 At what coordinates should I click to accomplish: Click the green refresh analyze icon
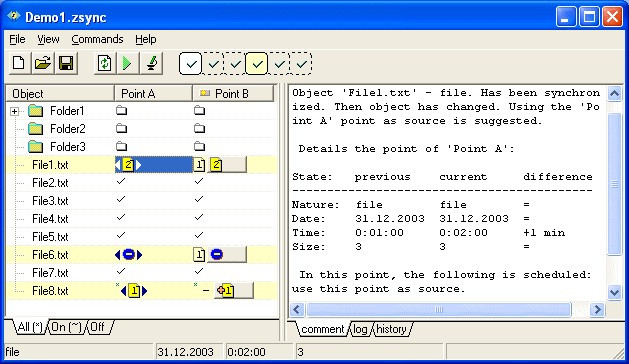[104, 63]
